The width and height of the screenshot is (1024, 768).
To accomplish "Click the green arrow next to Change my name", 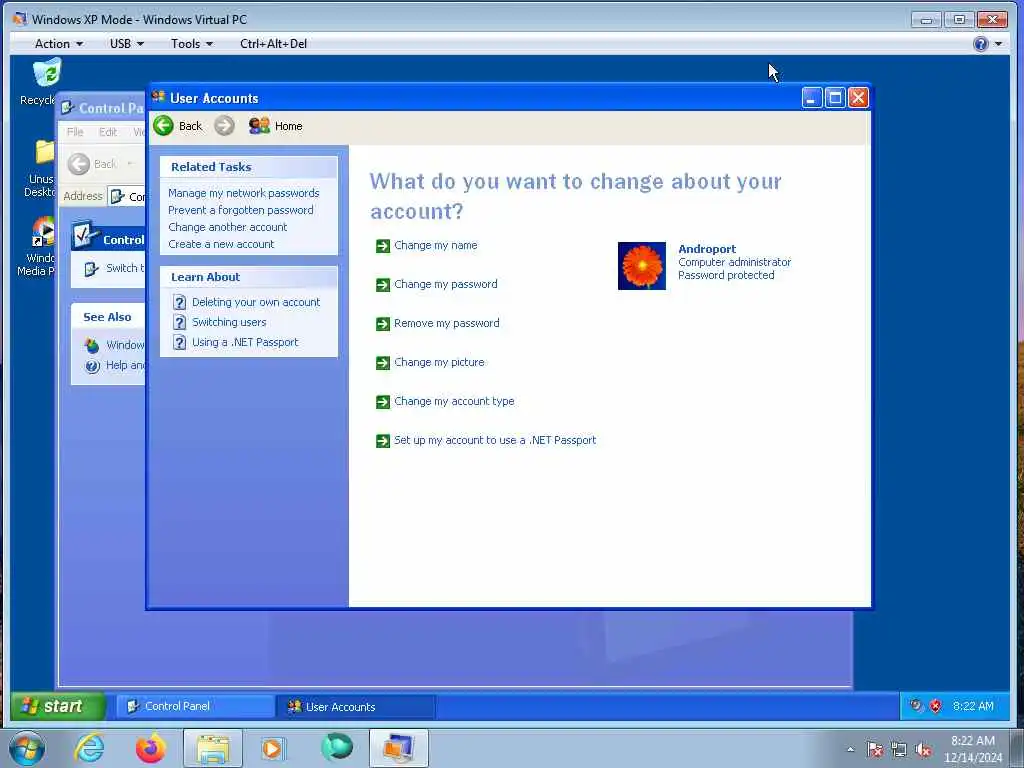I will 383,246.
